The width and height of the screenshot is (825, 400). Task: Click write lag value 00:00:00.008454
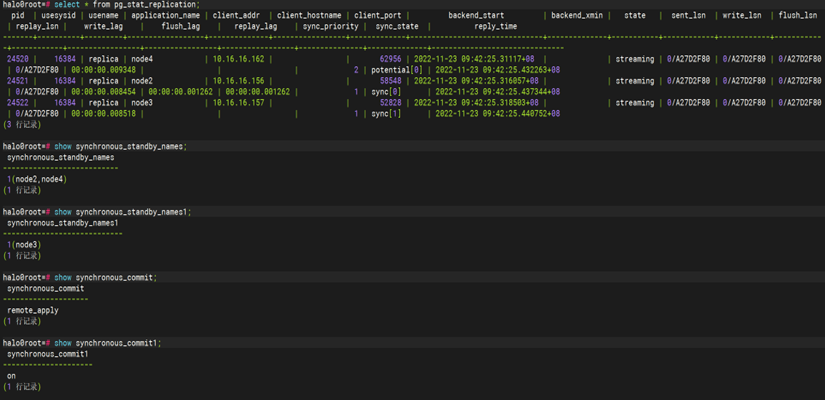tap(104, 92)
